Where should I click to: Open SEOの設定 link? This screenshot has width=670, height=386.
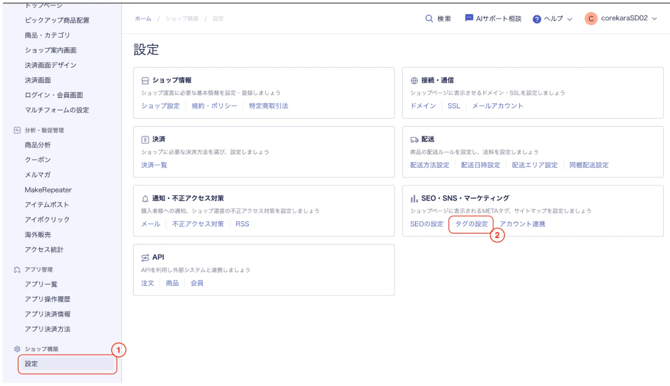(426, 224)
